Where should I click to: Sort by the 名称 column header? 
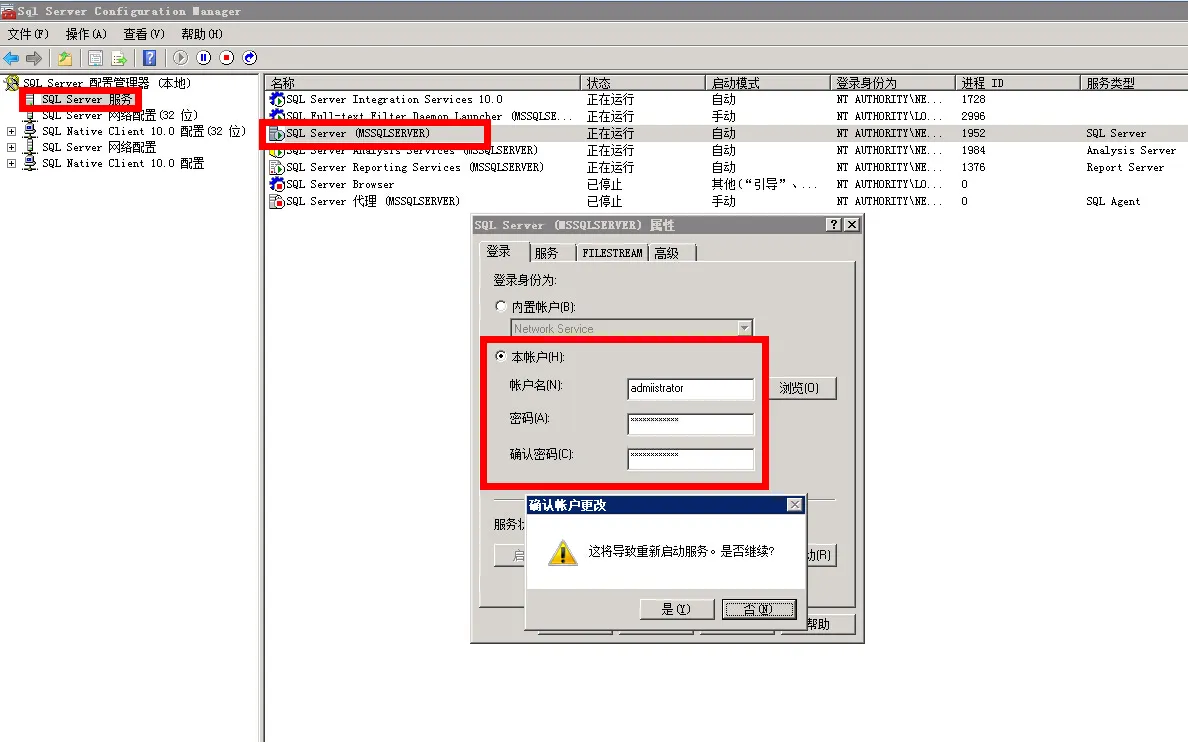[422, 83]
